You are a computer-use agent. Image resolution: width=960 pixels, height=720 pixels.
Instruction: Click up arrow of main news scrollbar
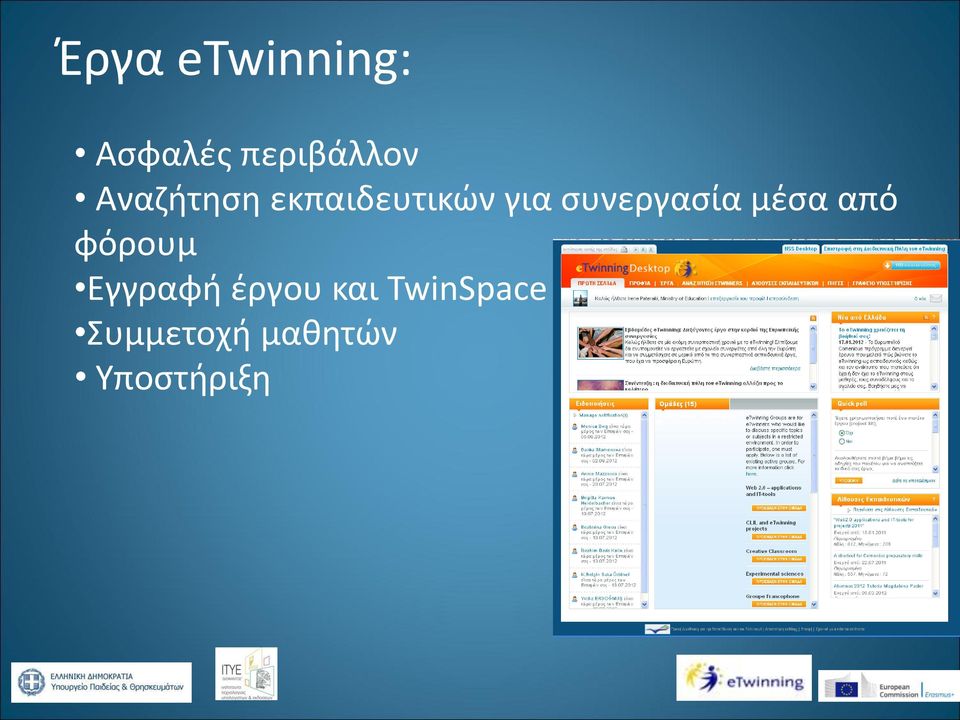pos(813,329)
